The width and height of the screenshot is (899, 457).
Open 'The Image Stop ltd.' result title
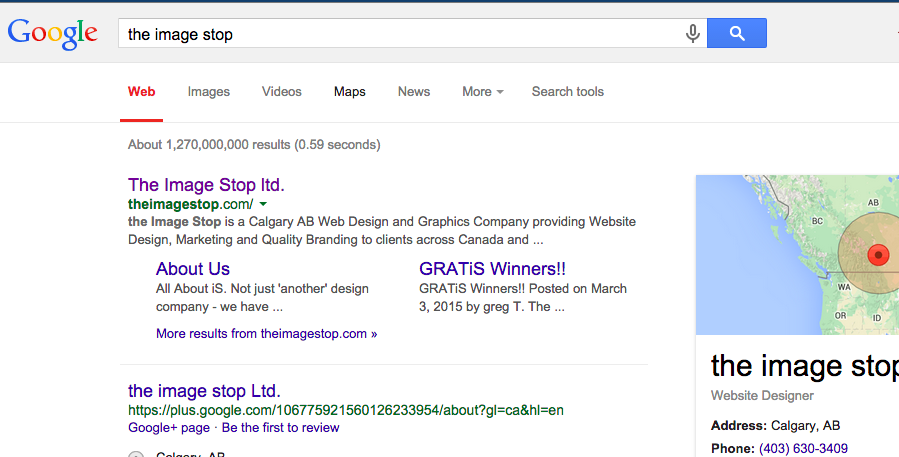tap(206, 185)
